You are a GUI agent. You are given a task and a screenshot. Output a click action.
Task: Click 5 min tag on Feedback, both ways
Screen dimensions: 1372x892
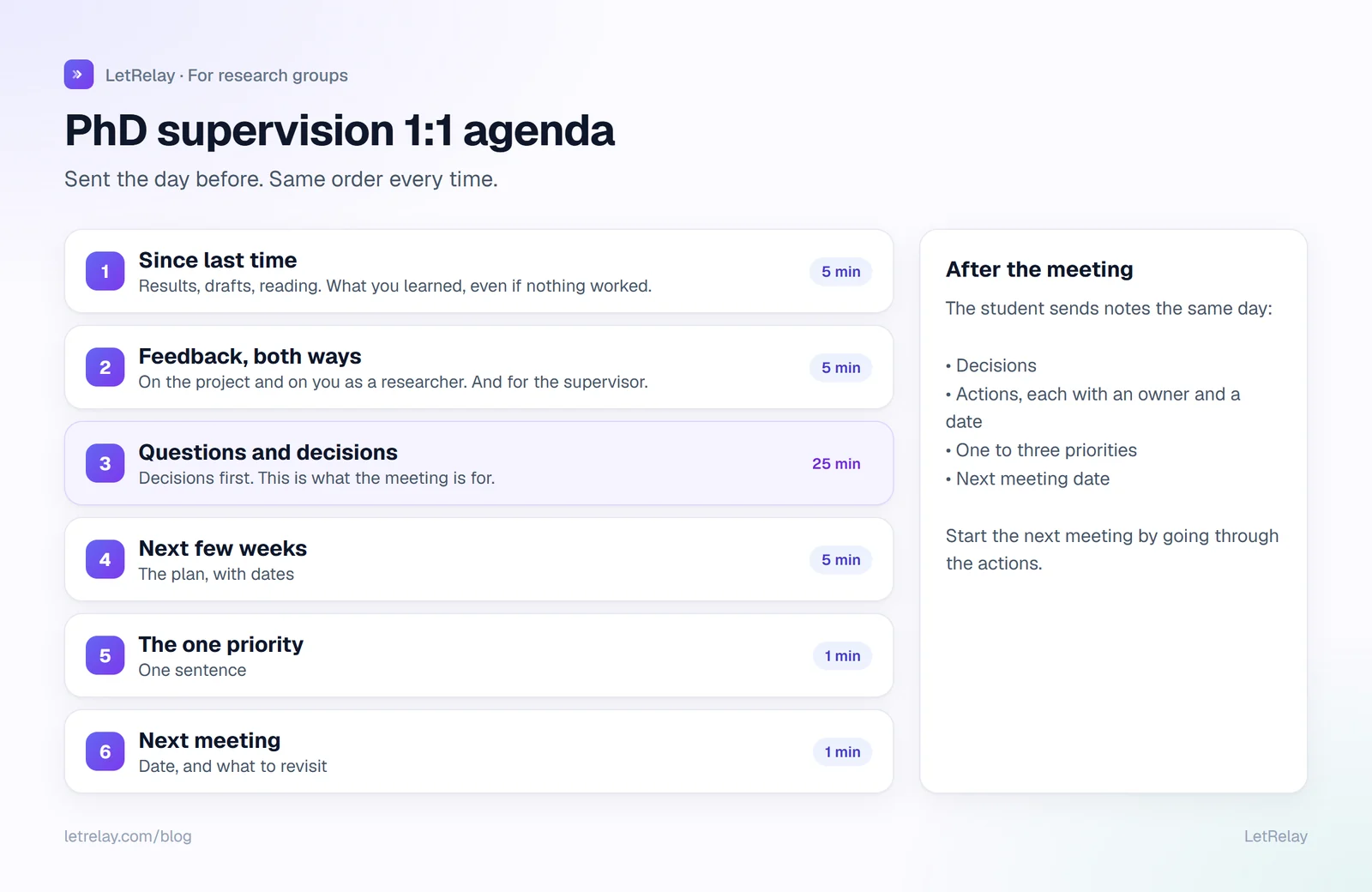pyautogui.click(x=840, y=367)
